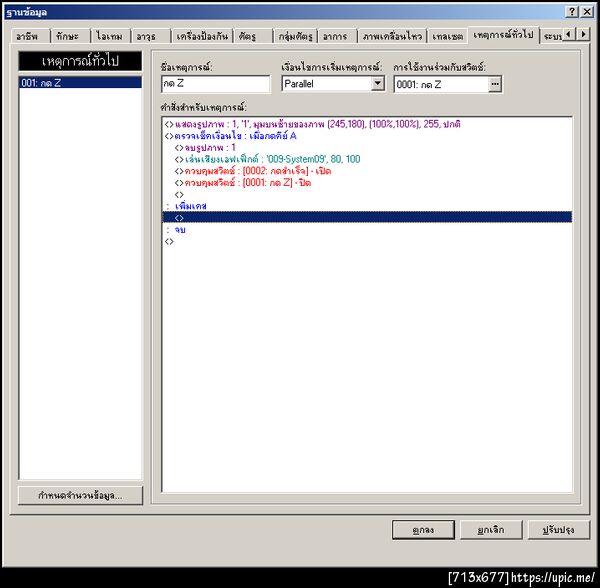The image size is (600, 588).
Task: Click the help question mark button
Action: (x=571, y=12)
